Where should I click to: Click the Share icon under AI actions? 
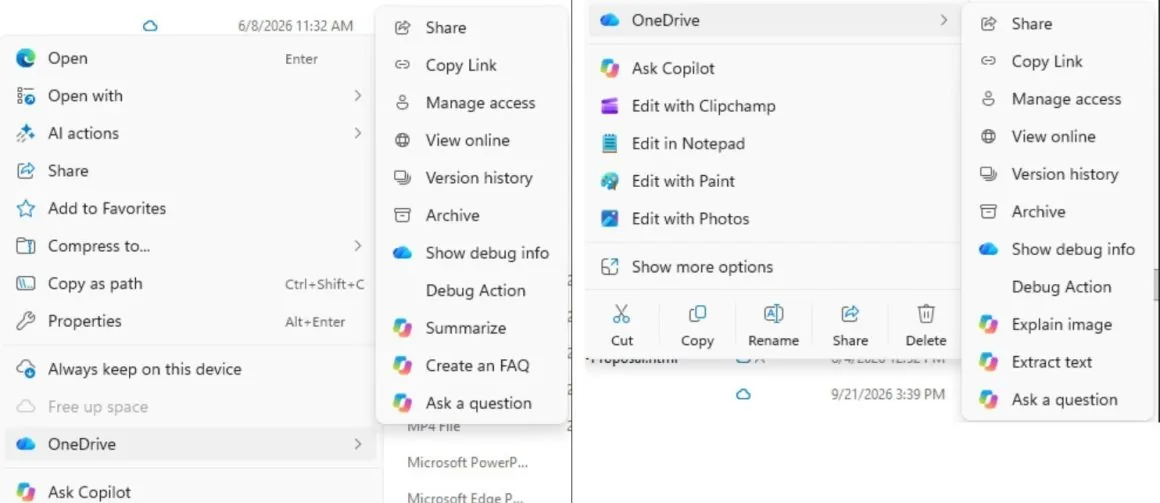(26, 171)
